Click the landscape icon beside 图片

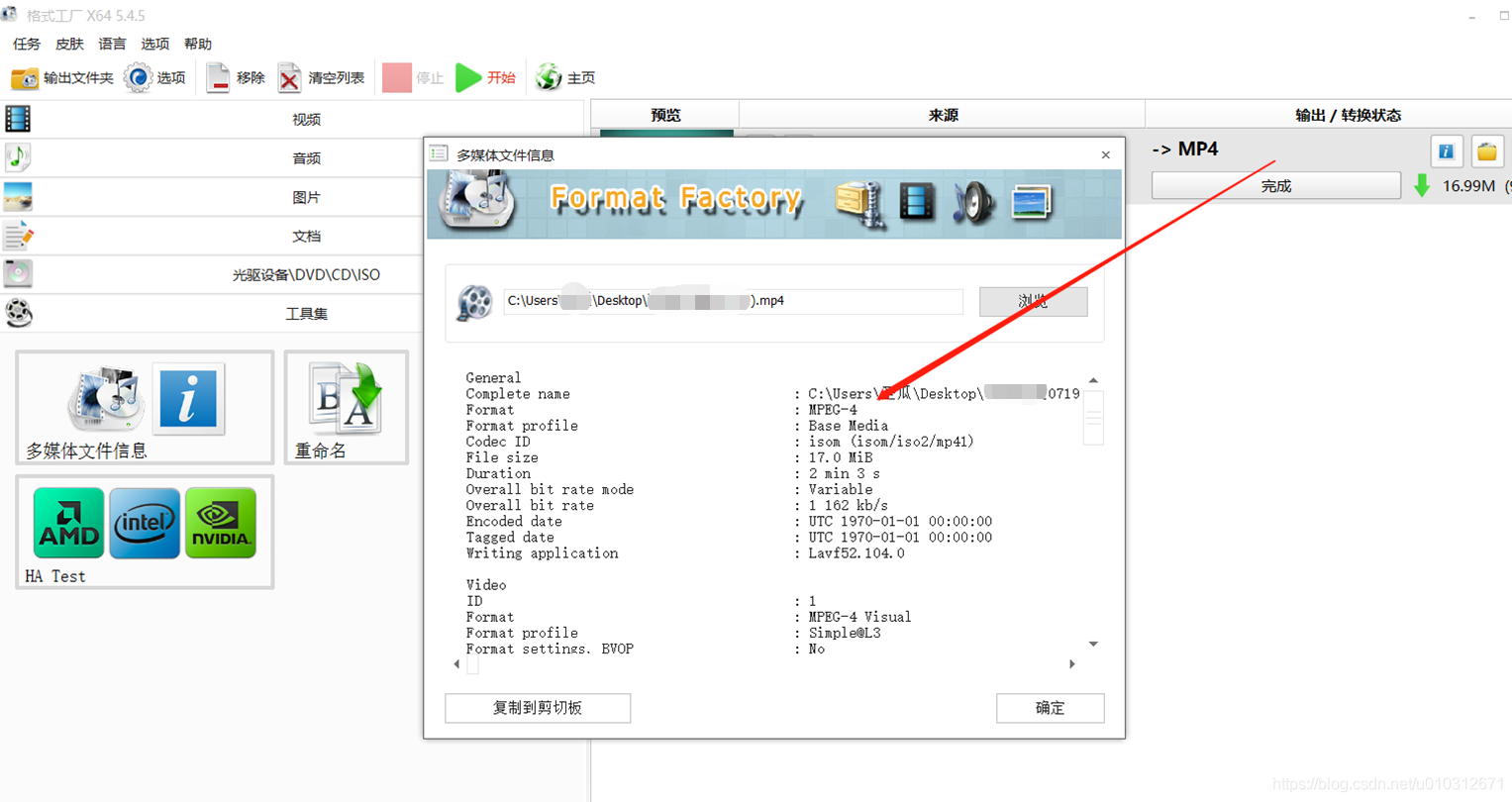tap(18, 197)
